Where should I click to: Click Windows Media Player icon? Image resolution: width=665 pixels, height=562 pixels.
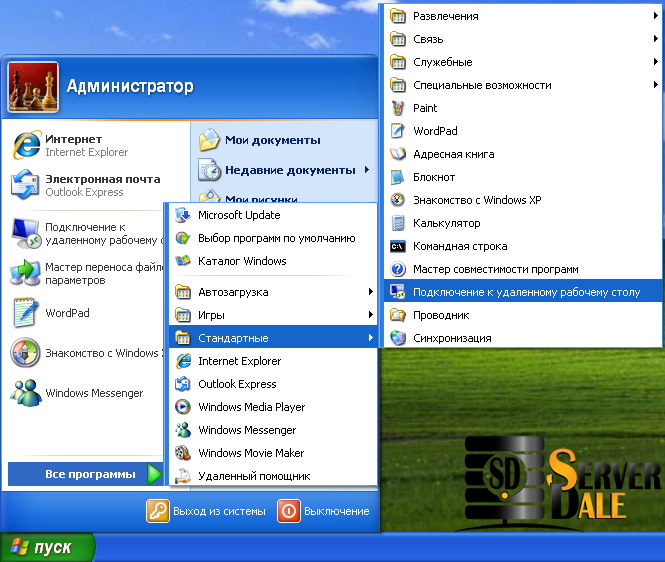(x=183, y=407)
